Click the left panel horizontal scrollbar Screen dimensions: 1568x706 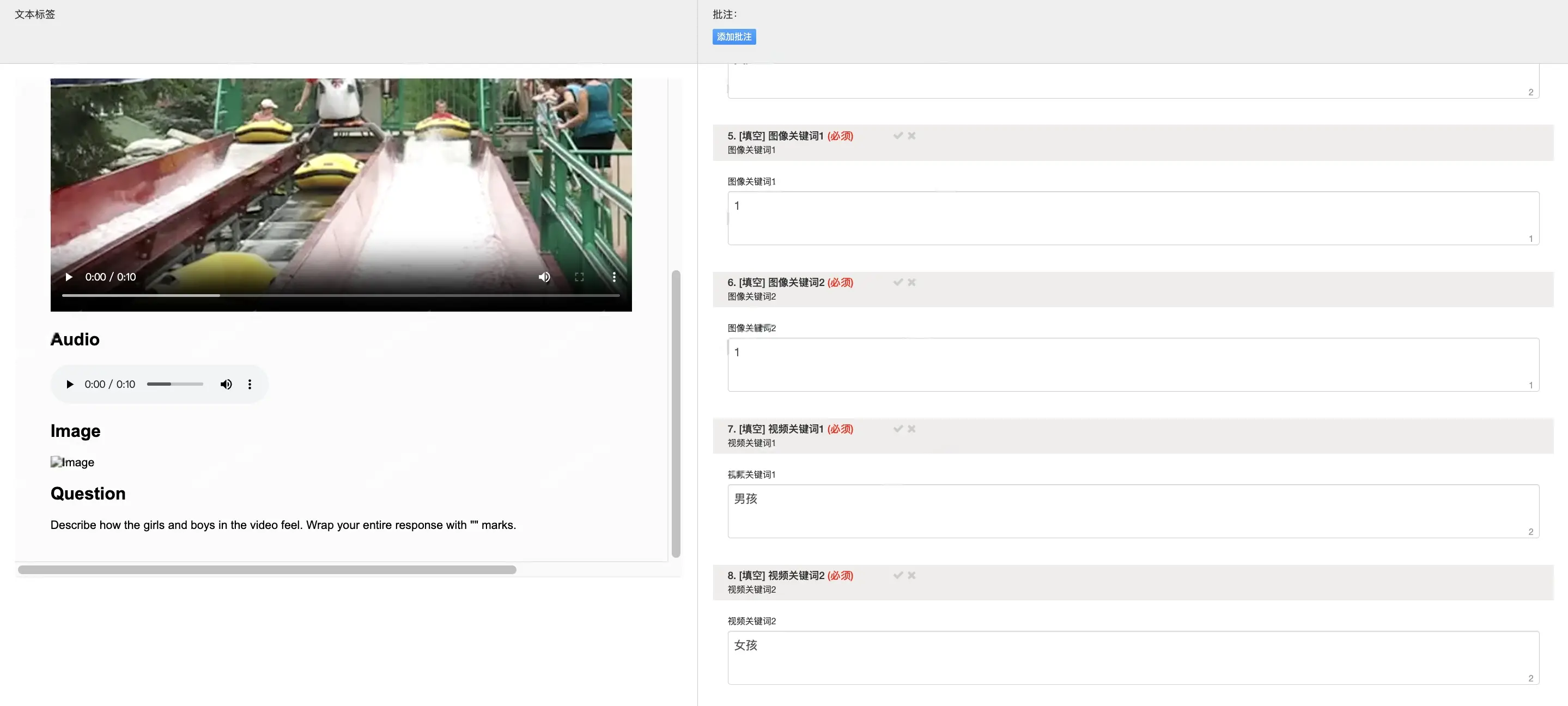(x=267, y=570)
